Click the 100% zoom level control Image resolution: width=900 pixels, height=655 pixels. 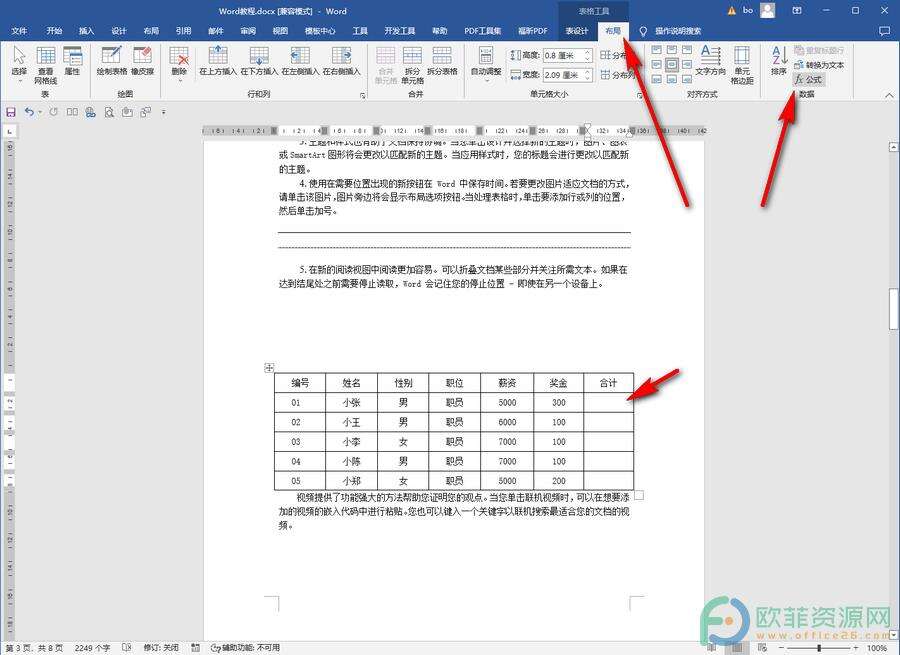[x=876, y=647]
